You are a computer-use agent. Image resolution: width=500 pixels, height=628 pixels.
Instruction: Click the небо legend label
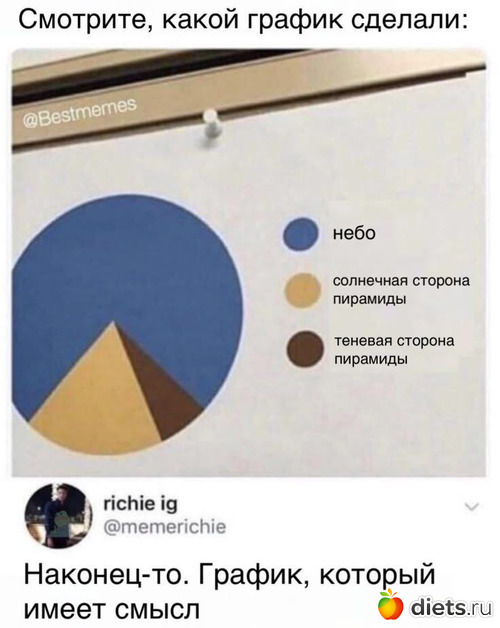click(355, 233)
